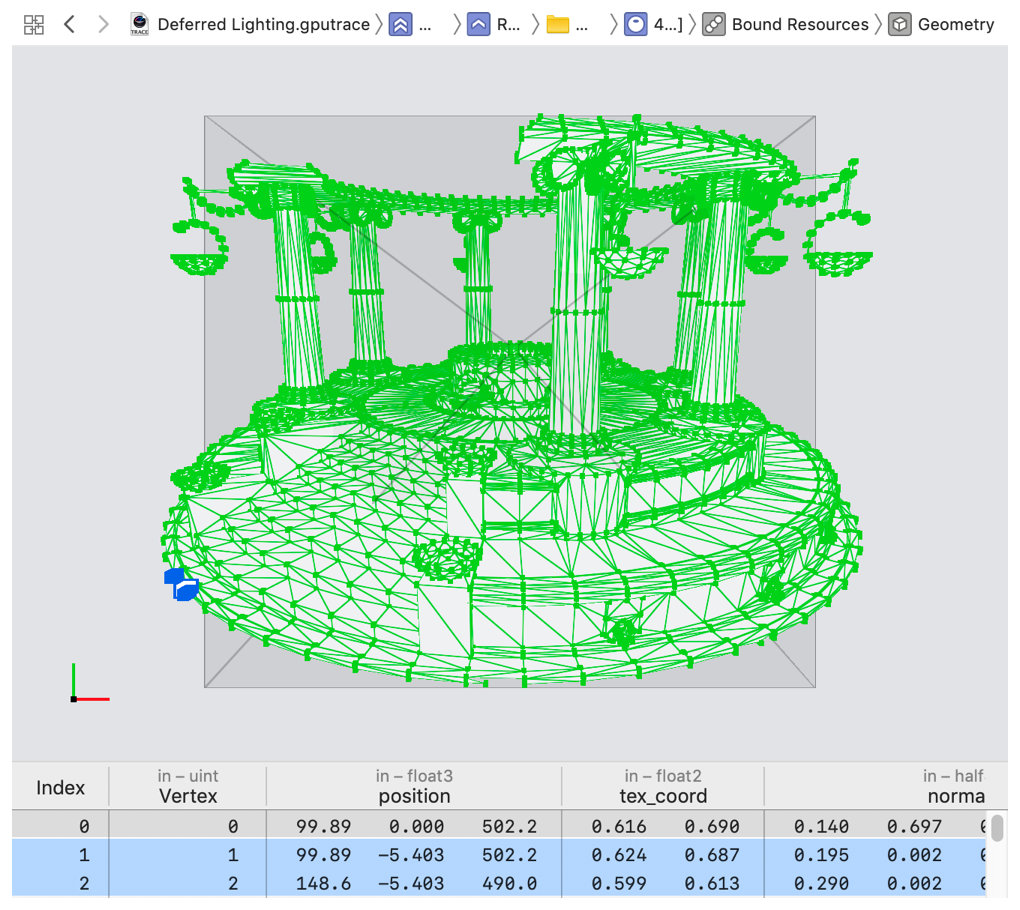
Task: Select the blue highlighted vertex marker
Action: coord(181,584)
